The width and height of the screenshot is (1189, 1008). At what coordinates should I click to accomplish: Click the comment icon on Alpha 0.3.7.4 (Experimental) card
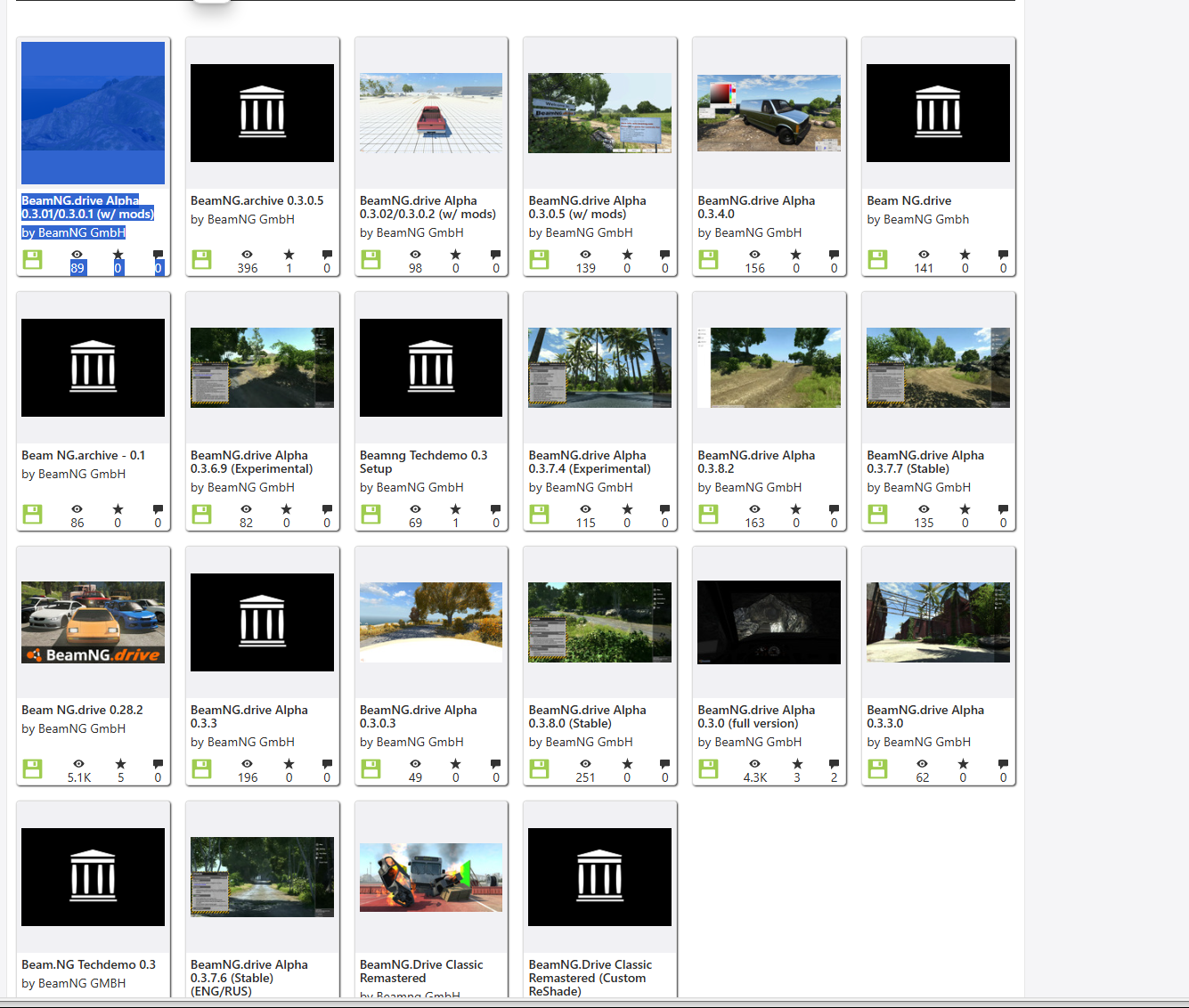[665, 509]
